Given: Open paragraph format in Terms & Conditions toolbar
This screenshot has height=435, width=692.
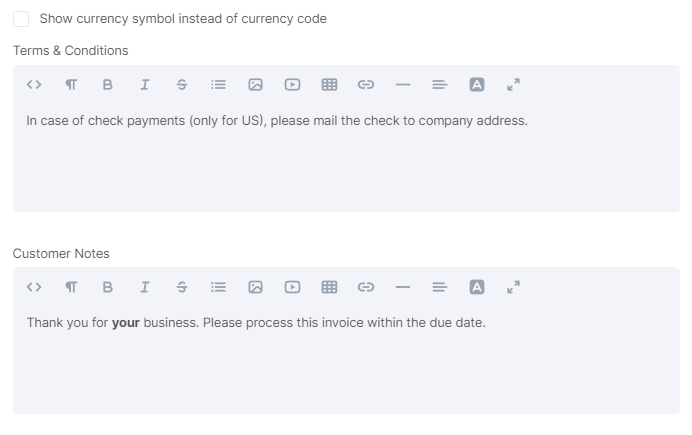Looking at the screenshot, I should (x=71, y=84).
